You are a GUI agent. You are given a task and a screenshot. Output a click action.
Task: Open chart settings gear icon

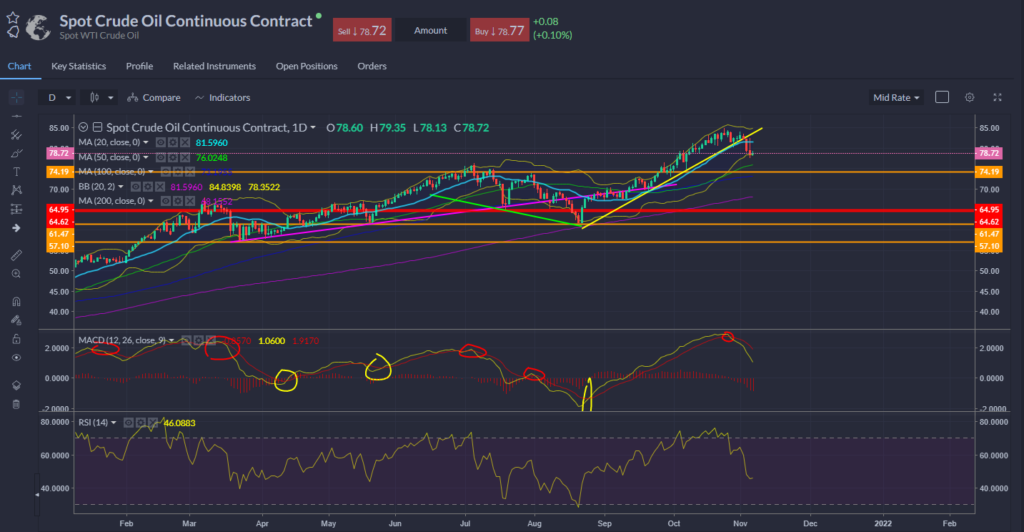[969, 97]
